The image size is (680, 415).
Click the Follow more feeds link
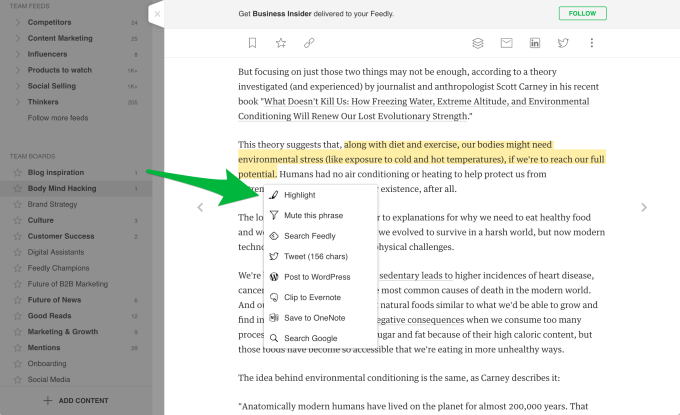pyautogui.click(x=58, y=118)
